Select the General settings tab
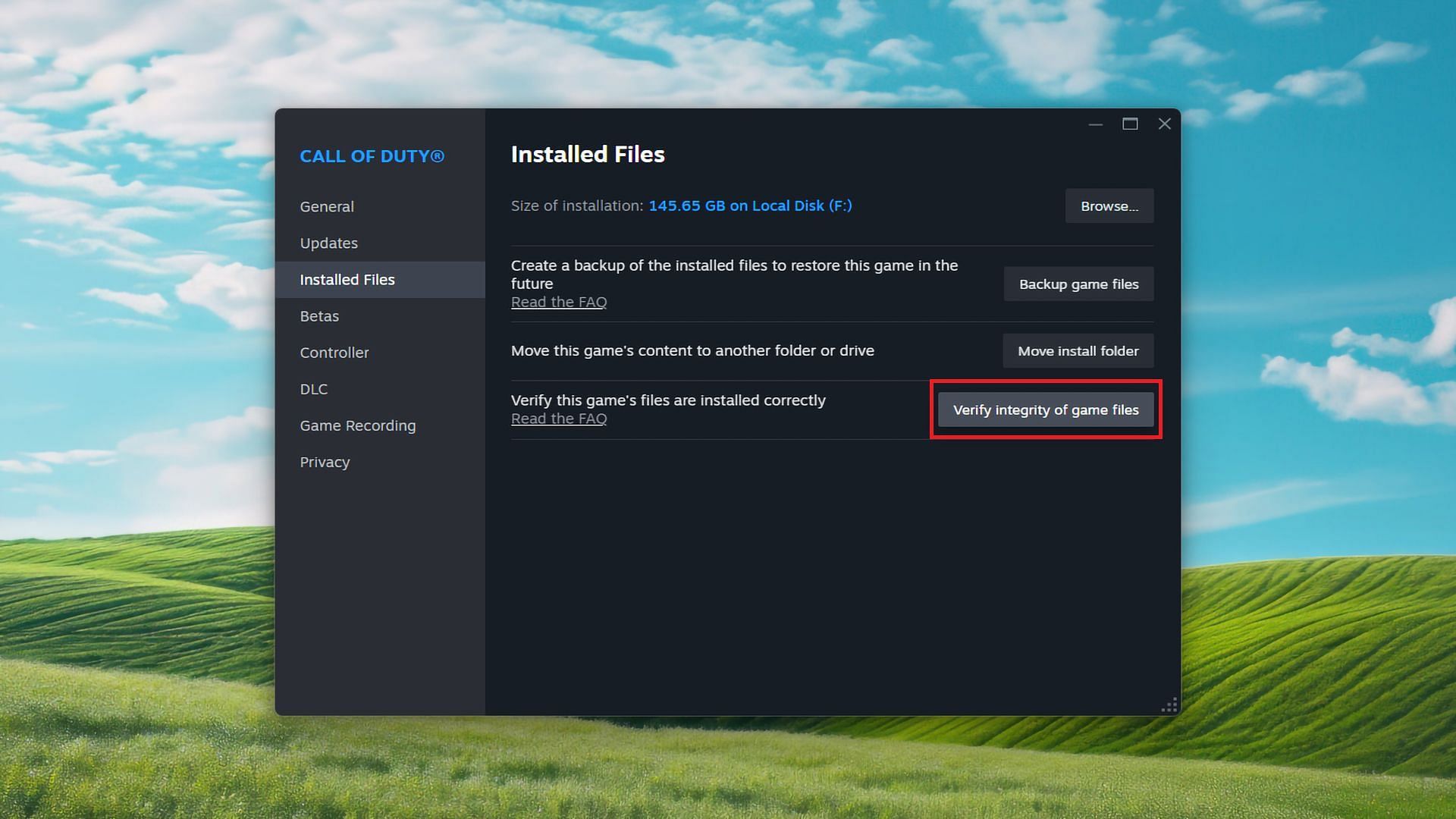The width and height of the screenshot is (1456, 819). [327, 206]
